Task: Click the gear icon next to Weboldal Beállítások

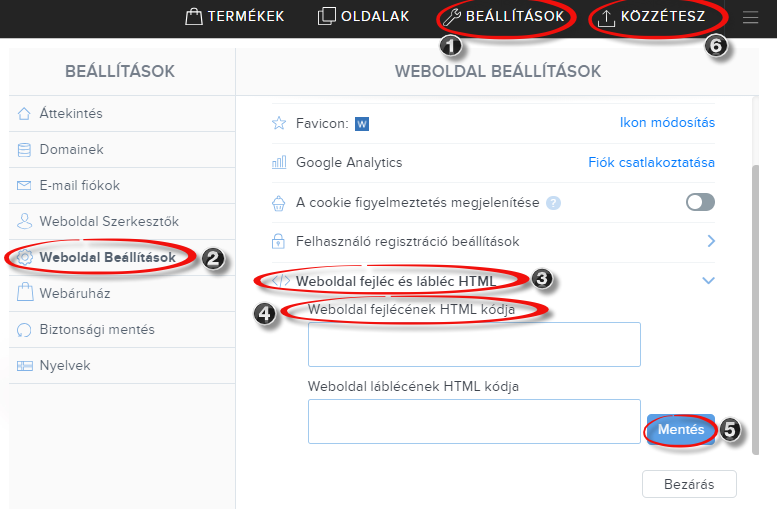Action: 24,257
